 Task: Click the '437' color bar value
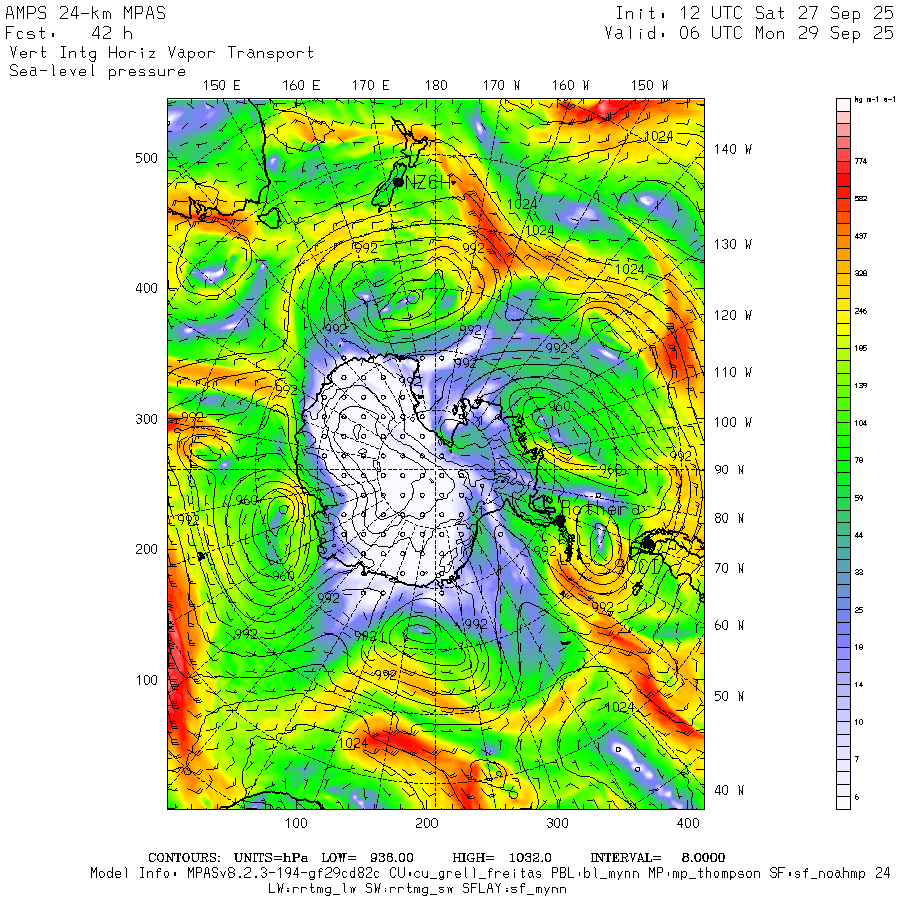(x=860, y=236)
